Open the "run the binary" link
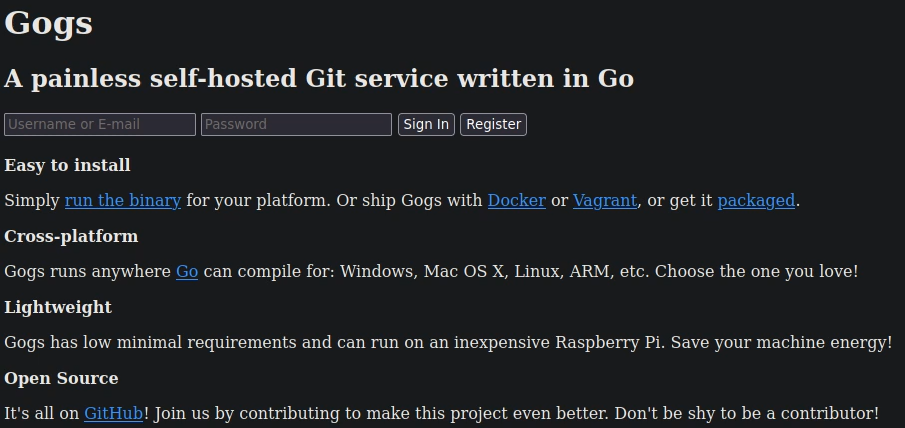905x428 pixels. (123, 200)
